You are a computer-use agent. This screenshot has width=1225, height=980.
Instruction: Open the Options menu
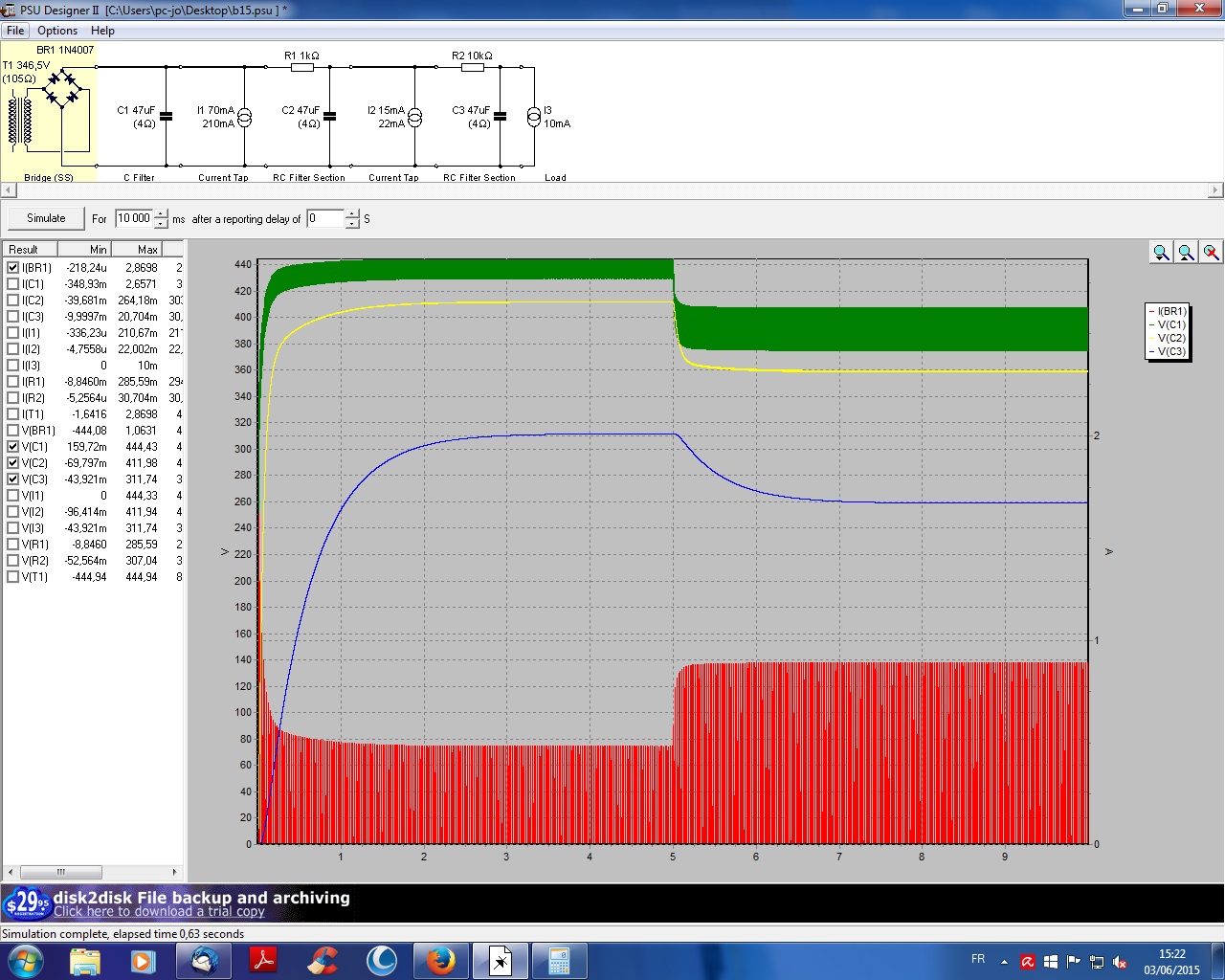(57, 31)
